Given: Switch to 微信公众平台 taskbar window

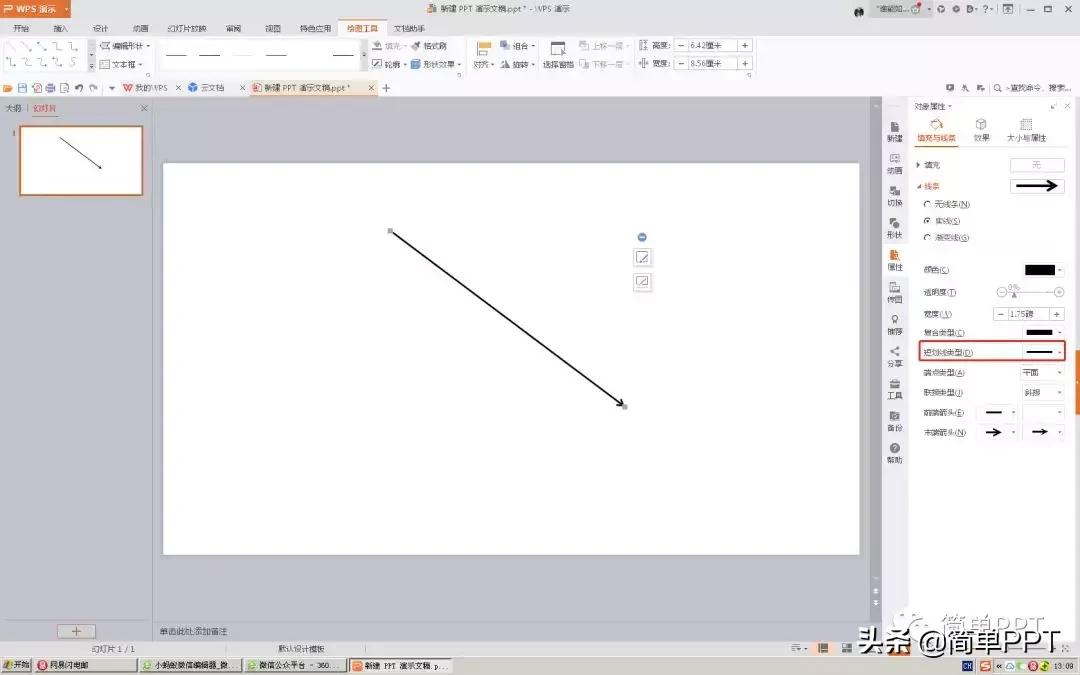Looking at the screenshot, I should [x=294, y=665].
